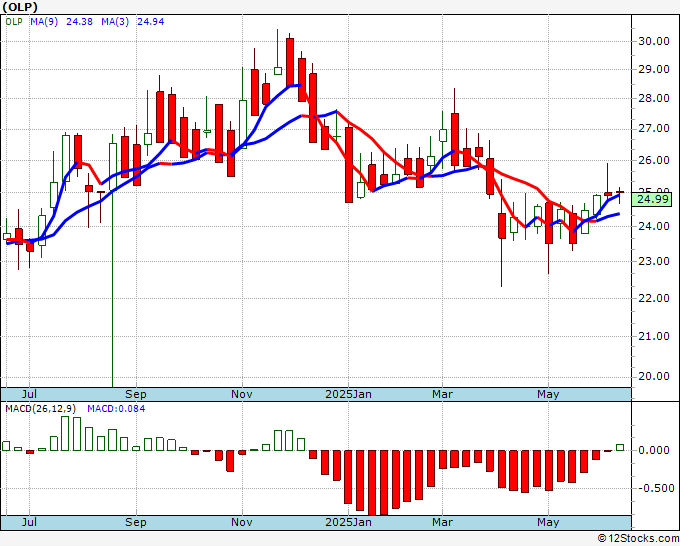Click the (OLP) ticker title

(x=20, y=7)
